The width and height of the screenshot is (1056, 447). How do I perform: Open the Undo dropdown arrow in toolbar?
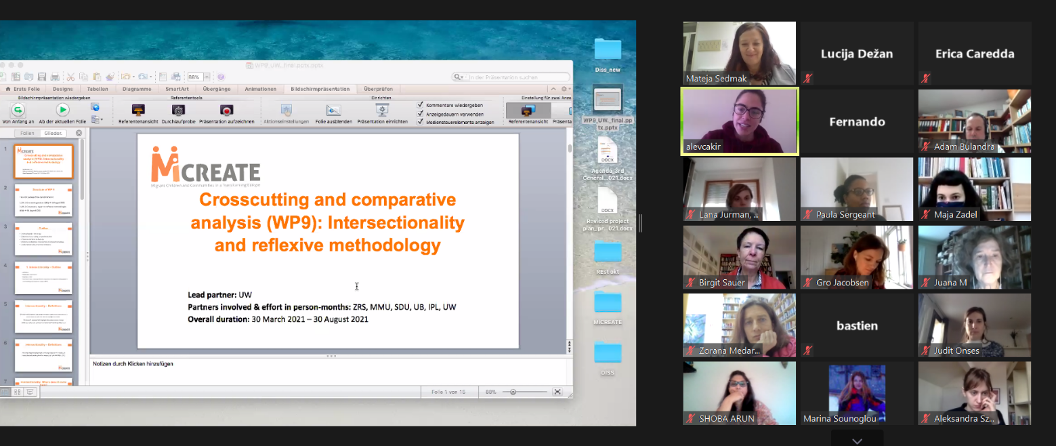coord(133,77)
